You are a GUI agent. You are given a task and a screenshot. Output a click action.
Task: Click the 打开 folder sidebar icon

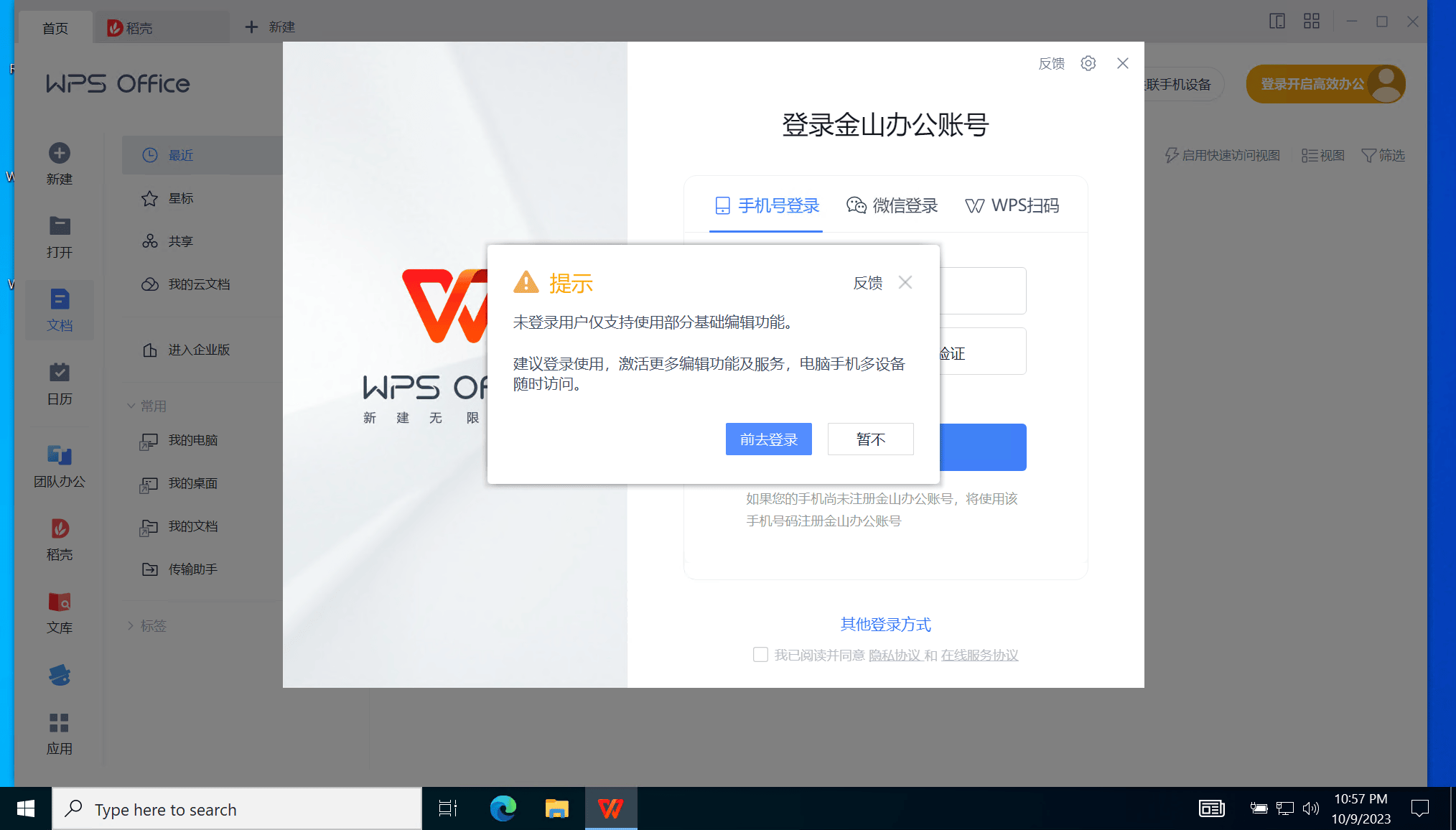(x=59, y=226)
